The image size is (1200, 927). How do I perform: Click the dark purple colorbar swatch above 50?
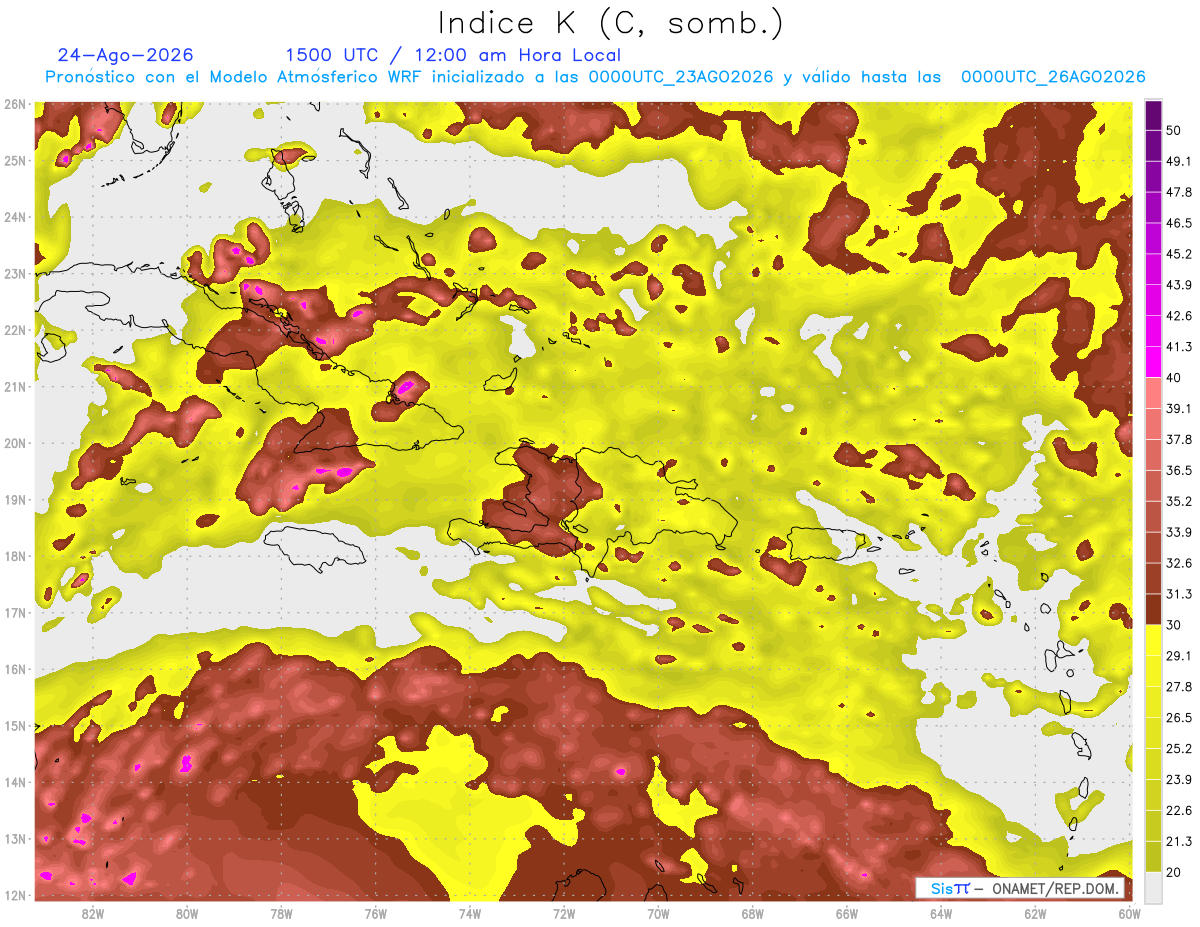tap(1153, 114)
